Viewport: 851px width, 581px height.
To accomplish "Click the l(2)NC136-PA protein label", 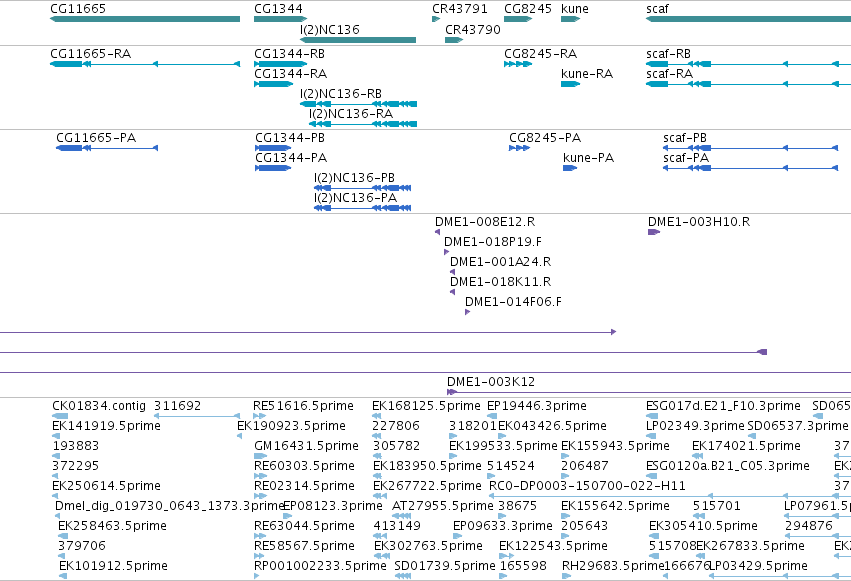I will 355,198.
